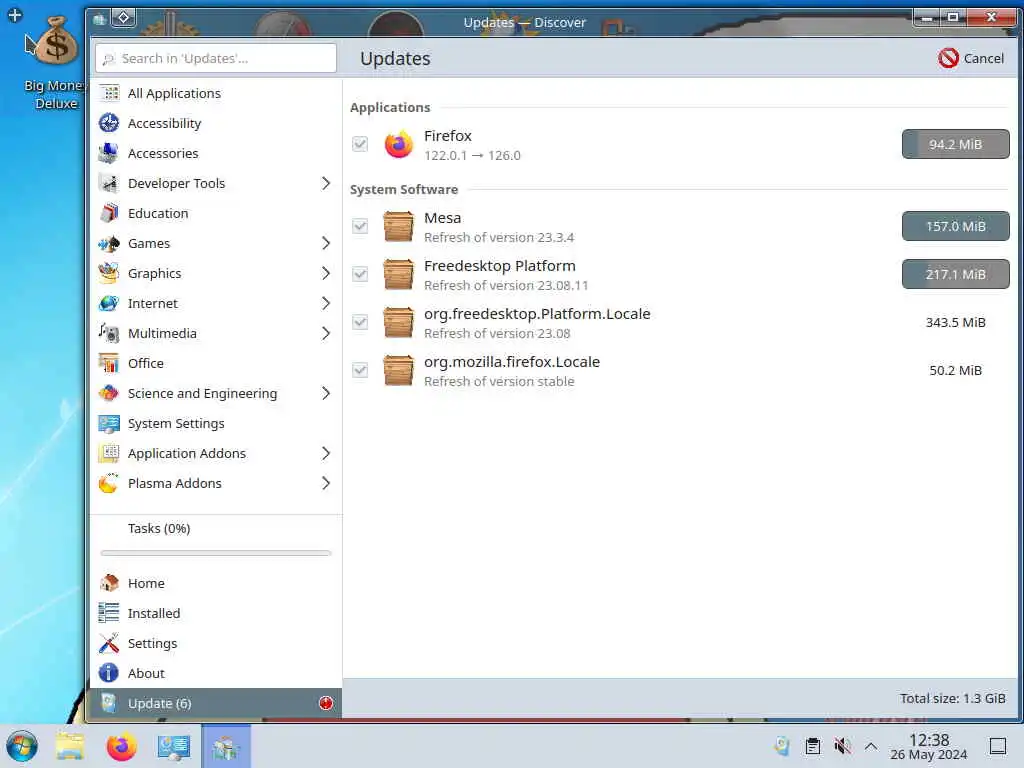Cancel the running updates
This screenshot has height=768, width=1024.
click(972, 58)
